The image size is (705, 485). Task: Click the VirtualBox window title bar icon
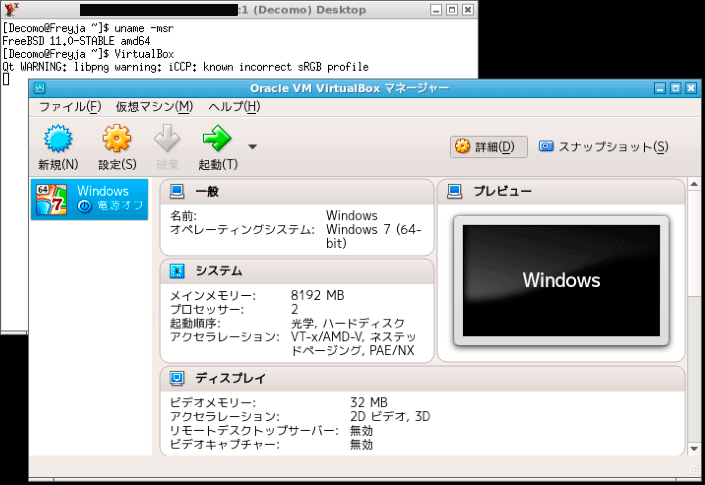coord(40,87)
